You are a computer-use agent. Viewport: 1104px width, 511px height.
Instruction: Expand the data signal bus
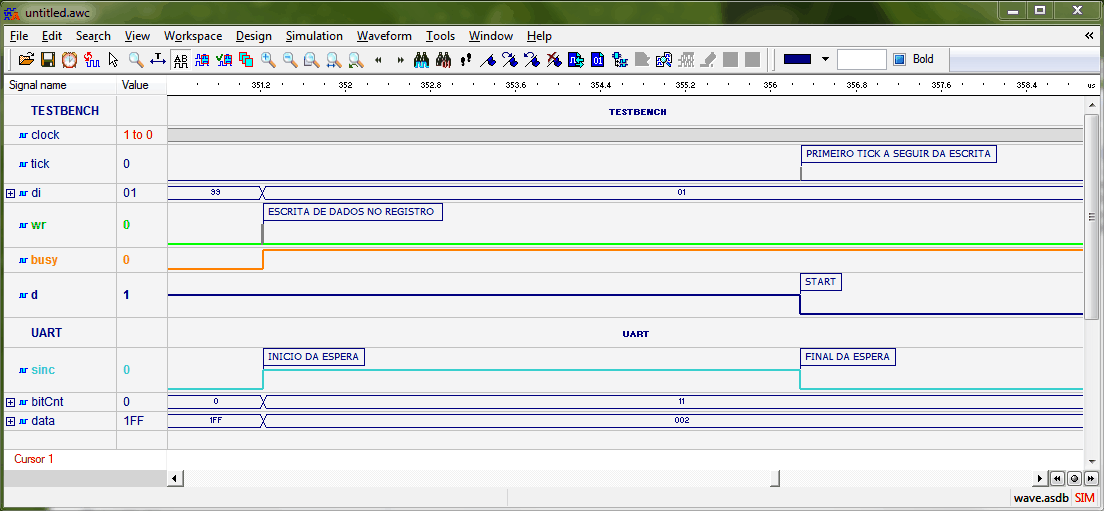[x=11, y=422]
